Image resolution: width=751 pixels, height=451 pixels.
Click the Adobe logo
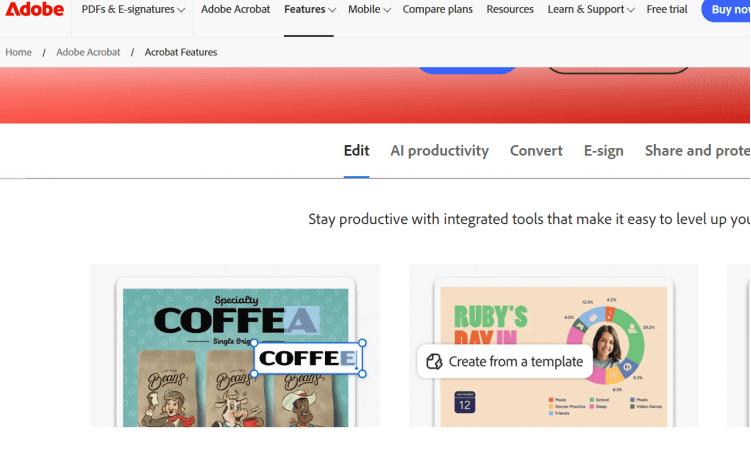pos(34,9)
